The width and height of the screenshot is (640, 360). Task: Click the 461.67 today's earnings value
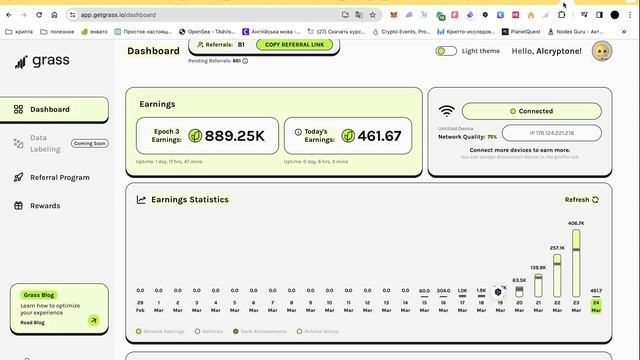point(380,136)
